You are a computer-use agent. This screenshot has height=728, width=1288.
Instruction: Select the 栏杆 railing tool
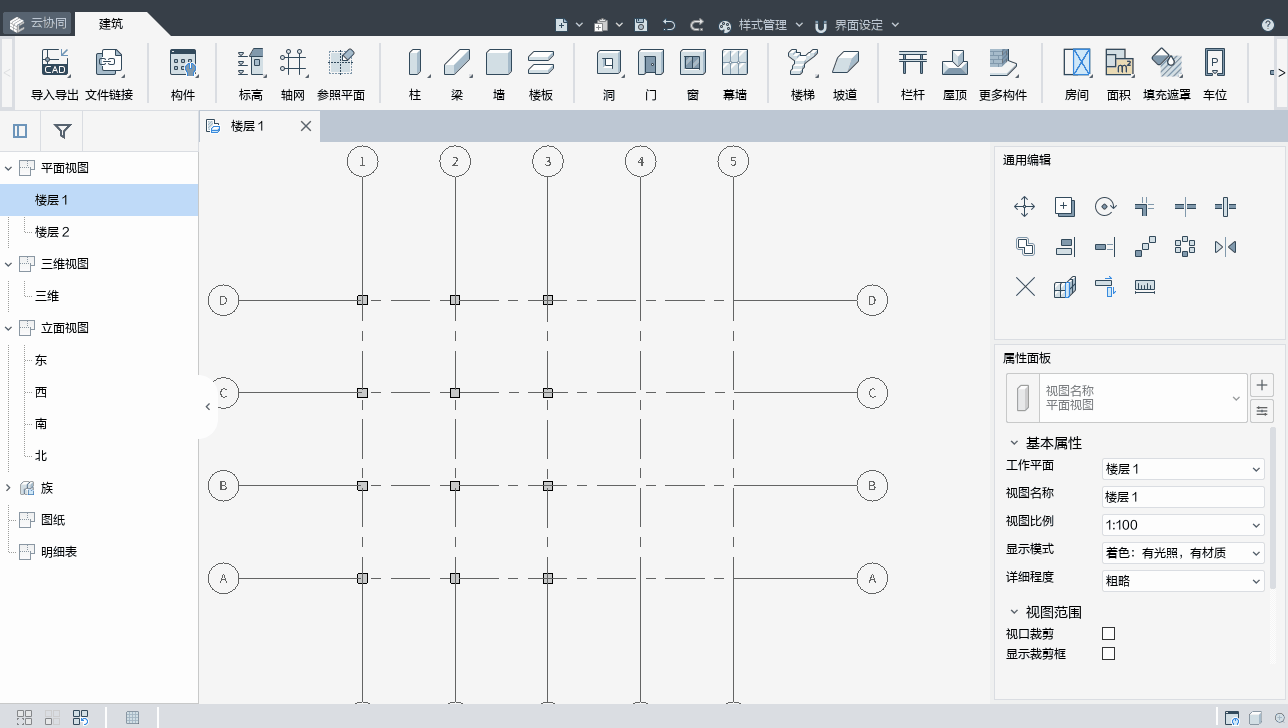coord(913,73)
